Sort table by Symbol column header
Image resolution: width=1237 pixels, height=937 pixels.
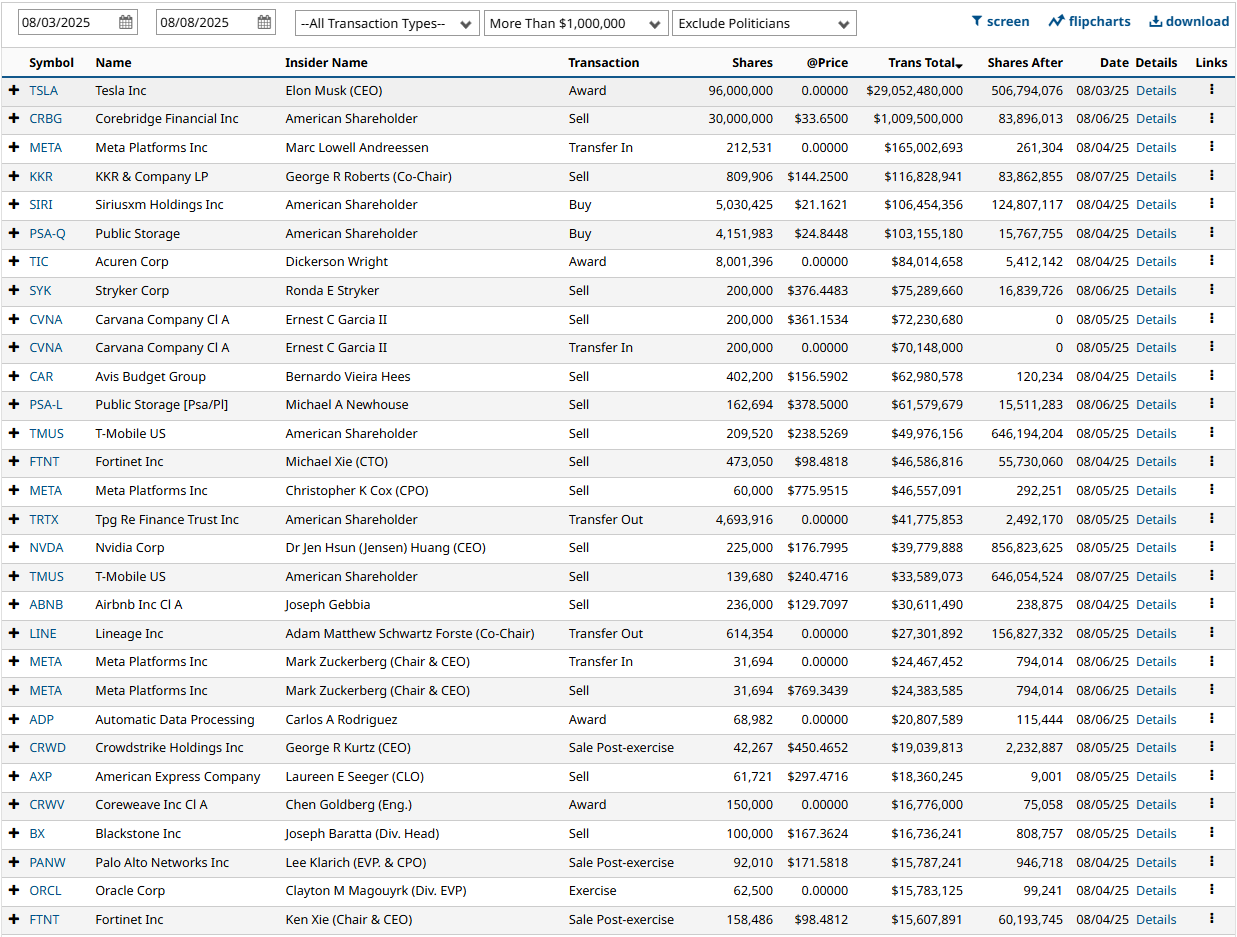51,62
